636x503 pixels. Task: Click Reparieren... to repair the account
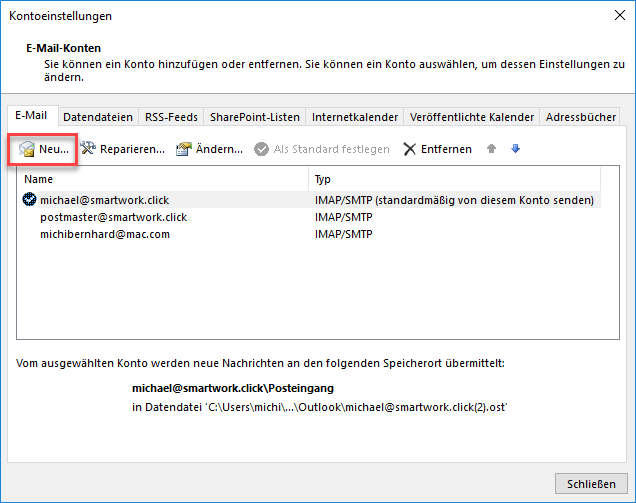point(123,149)
